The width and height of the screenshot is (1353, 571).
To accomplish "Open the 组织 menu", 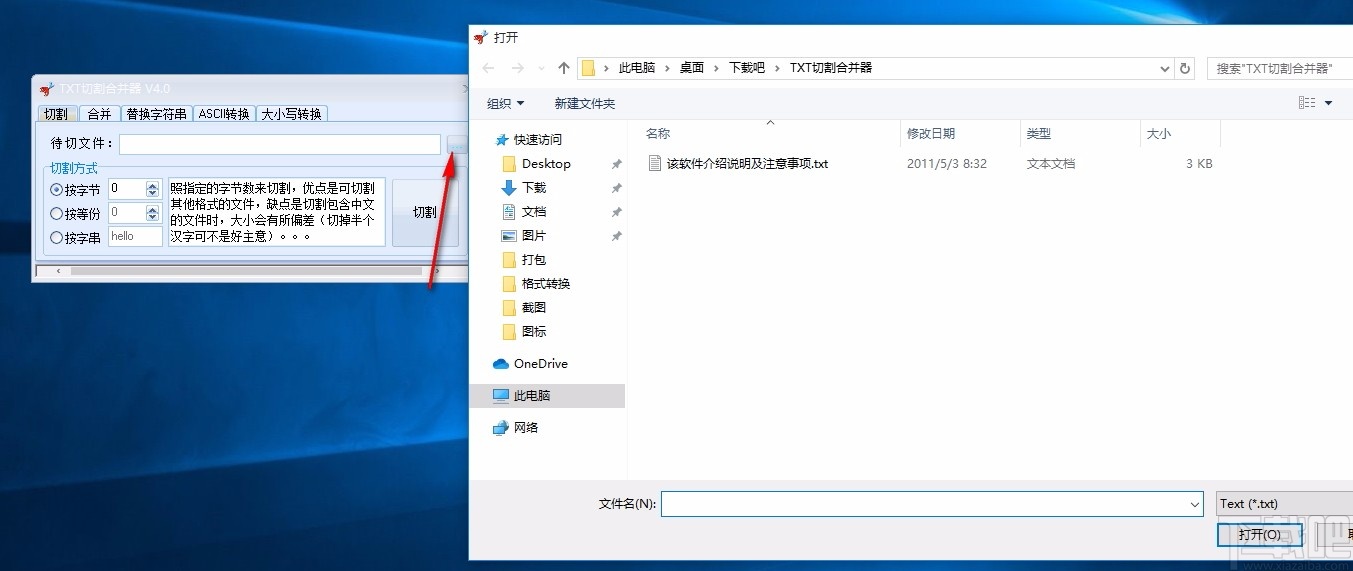I will point(506,103).
